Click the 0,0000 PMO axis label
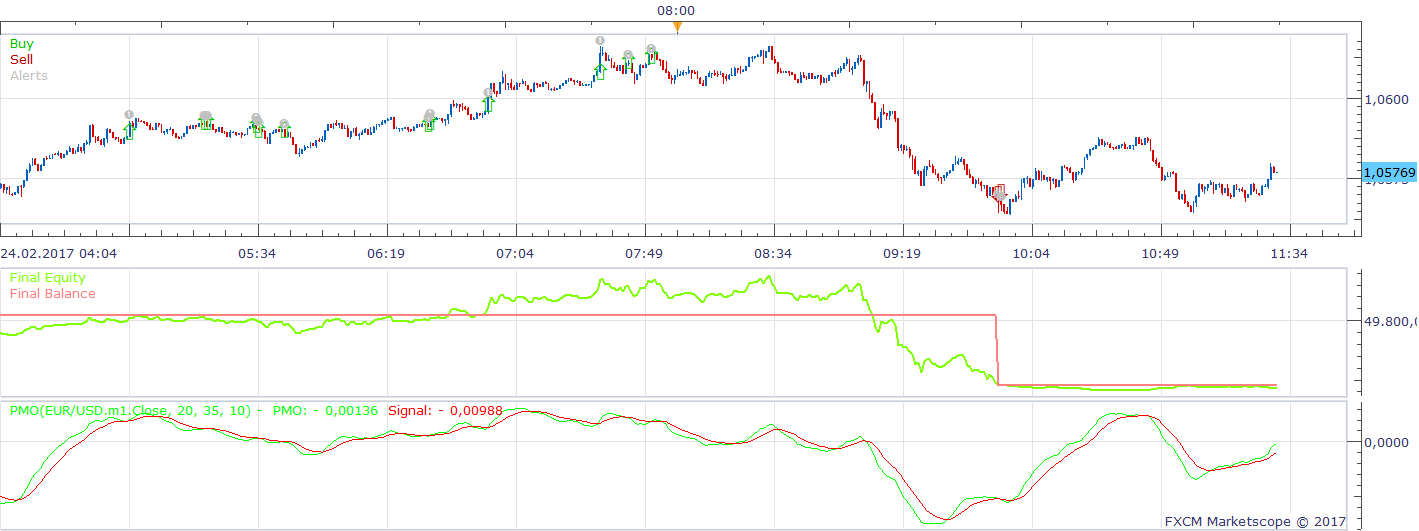 click(1385, 441)
